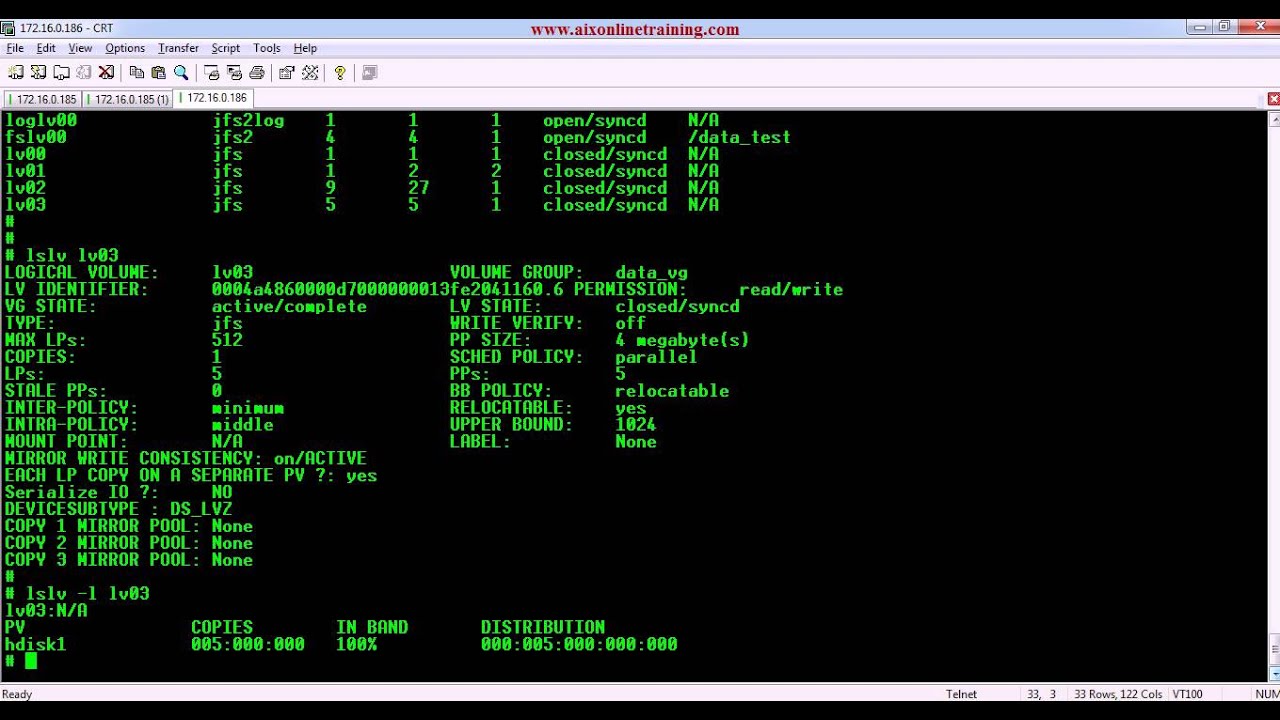Viewport: 1280px width, 720px height.
Task: Click '33 Rows, 122 Cols' in status bar
Action: coord(1117,694)
